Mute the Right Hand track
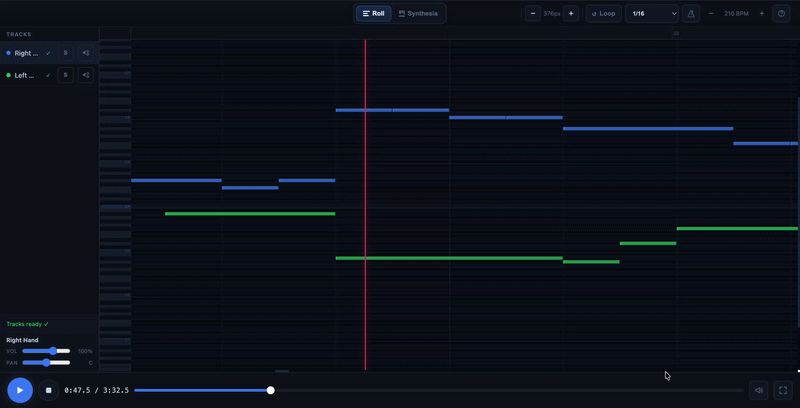 (86, 53)
